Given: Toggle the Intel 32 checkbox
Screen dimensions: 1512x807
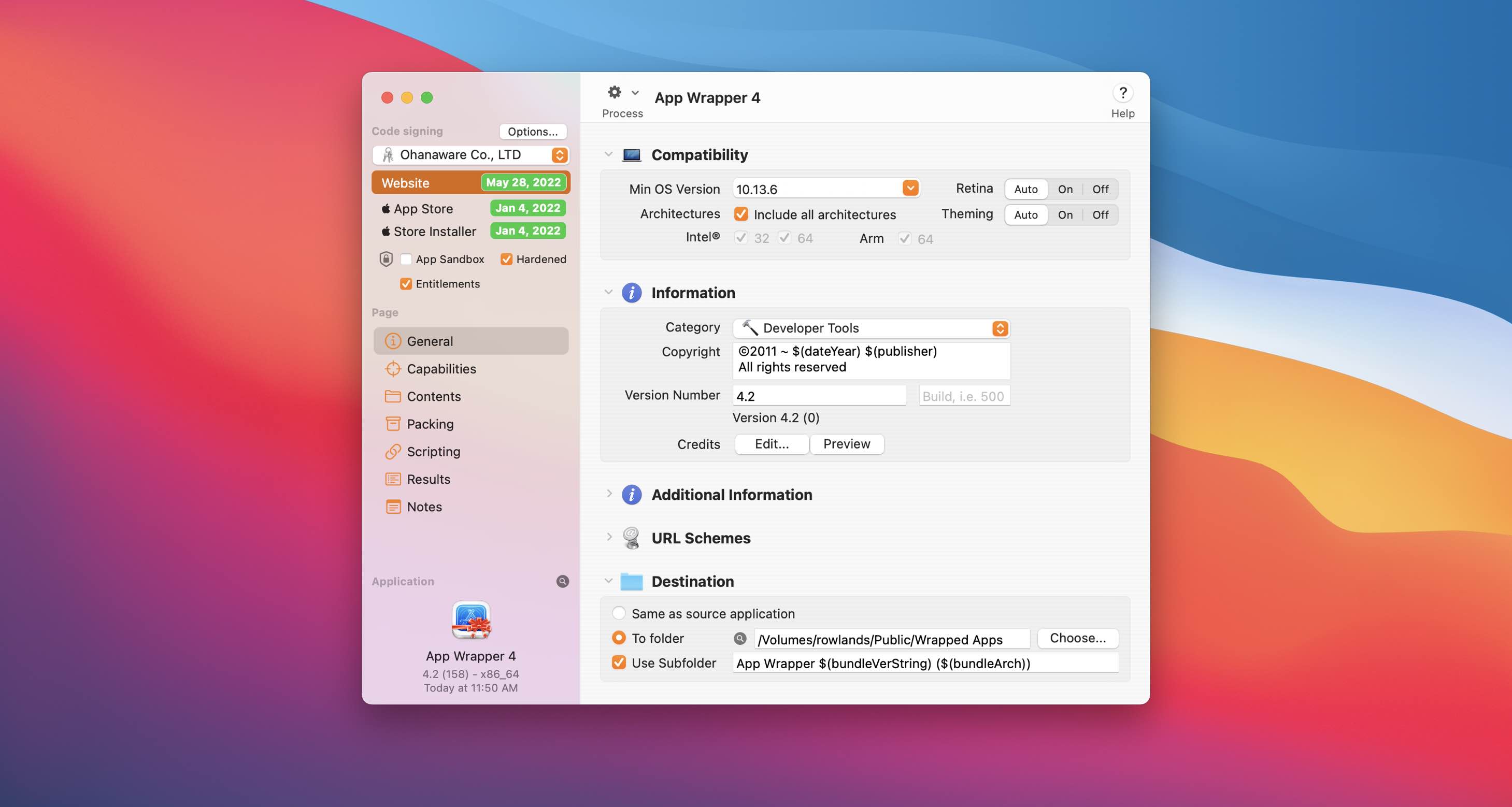Looking at the screenshot, I should click(x=741, y=238).
